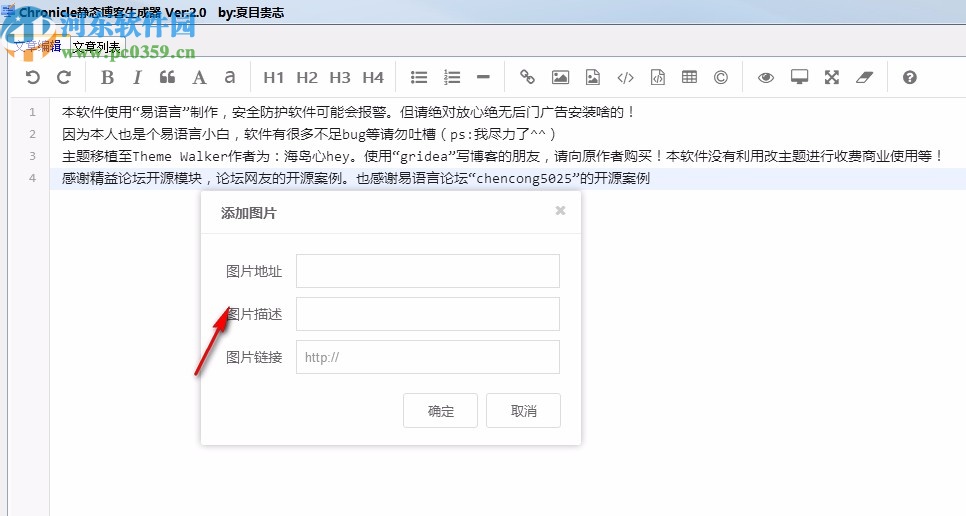
Task: Insert a table using the grid icon
Action: point(689,77)
